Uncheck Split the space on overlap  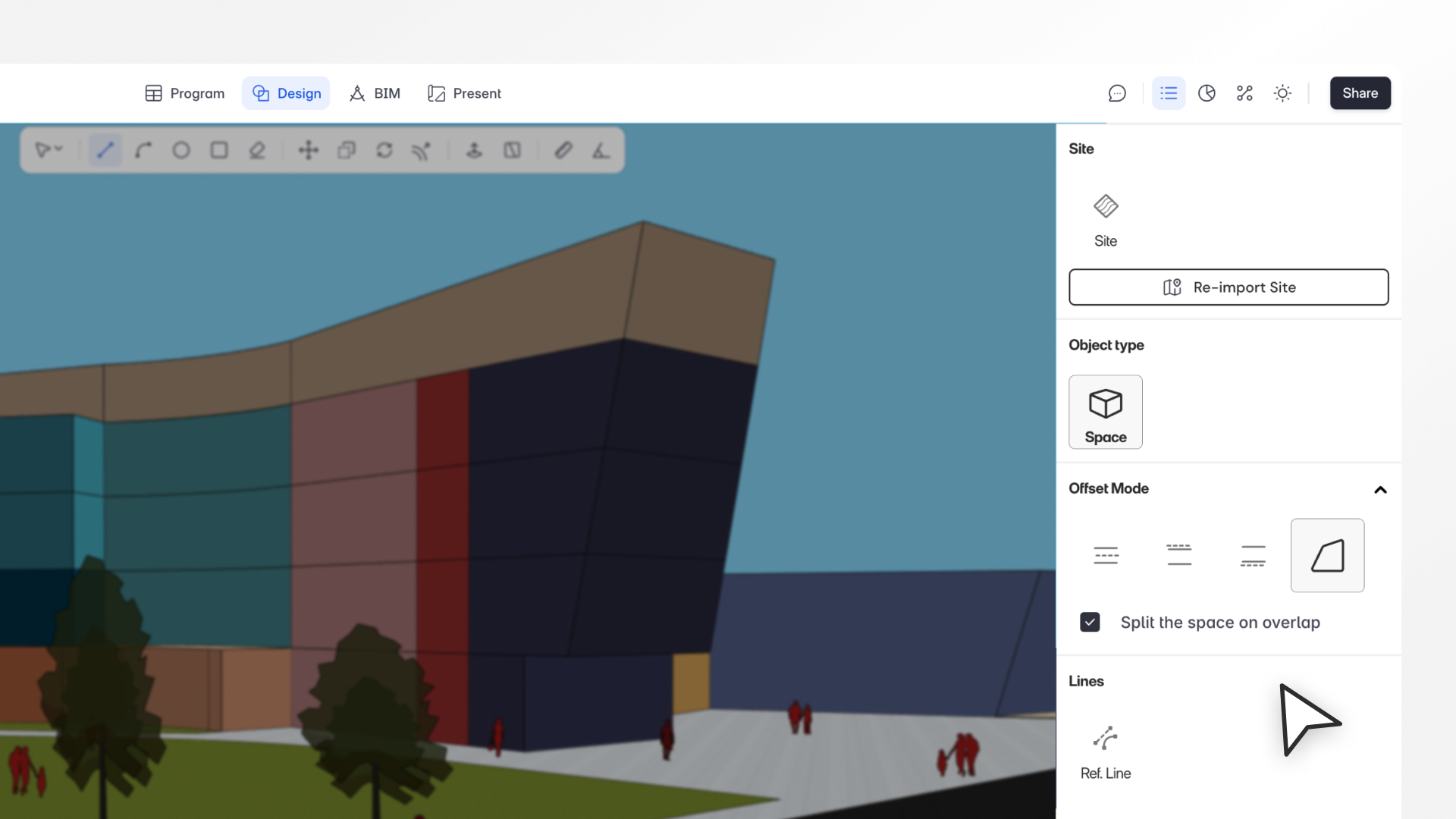pos(1090,622)
